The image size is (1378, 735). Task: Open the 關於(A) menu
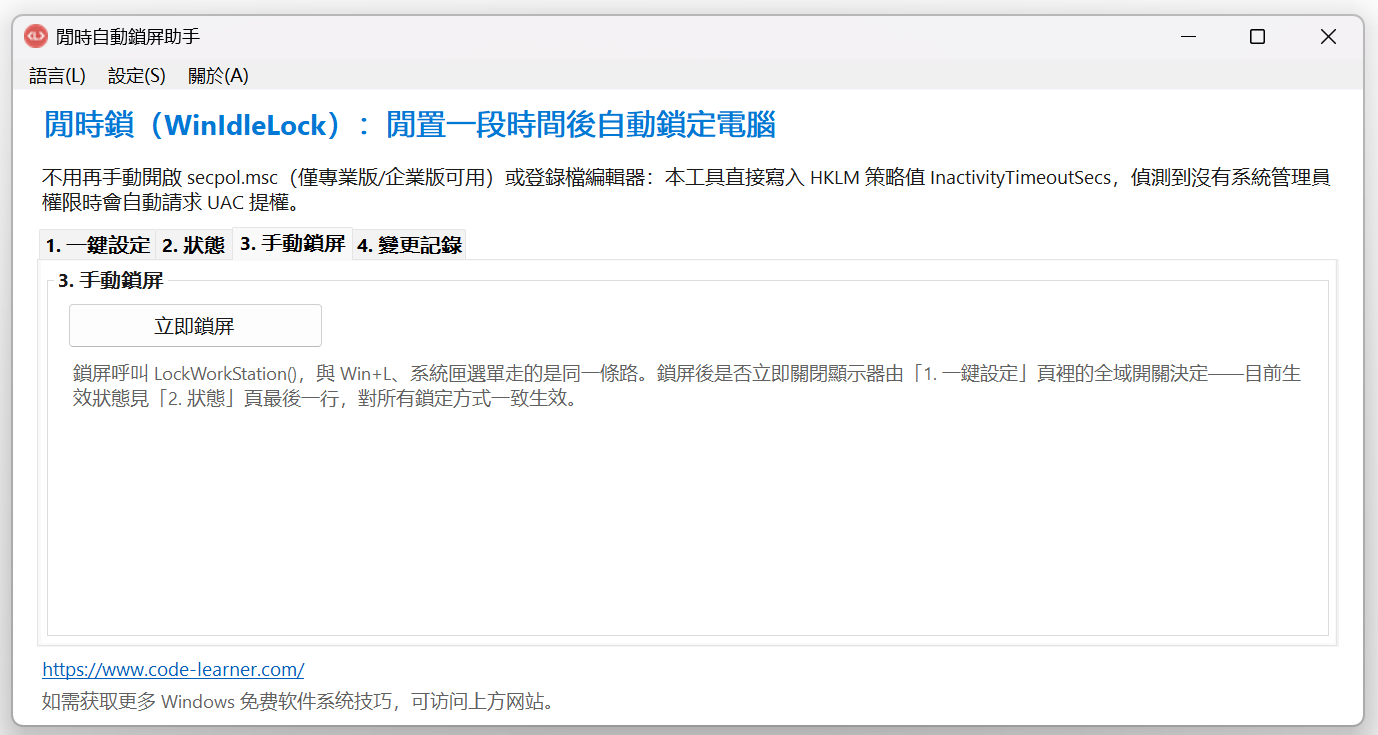(218, 76)
